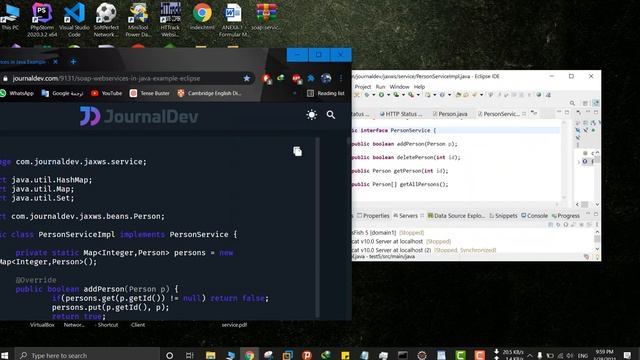Open JournalDev site search magnifier
Screen dimensions: 640x360
(x=331, y=115)
